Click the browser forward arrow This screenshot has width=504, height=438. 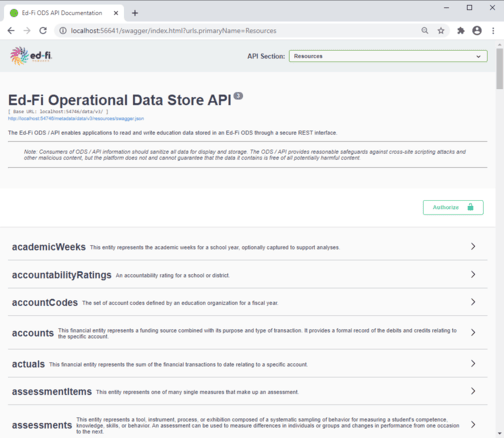click(27, 31)
